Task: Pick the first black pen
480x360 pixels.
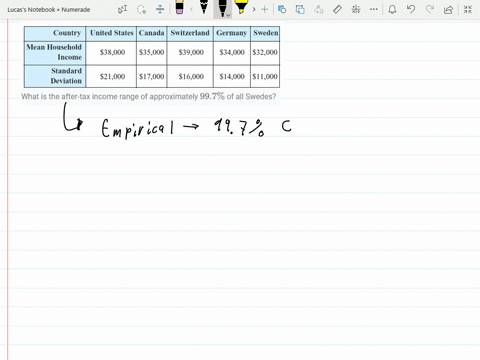Action: (204, 7)
